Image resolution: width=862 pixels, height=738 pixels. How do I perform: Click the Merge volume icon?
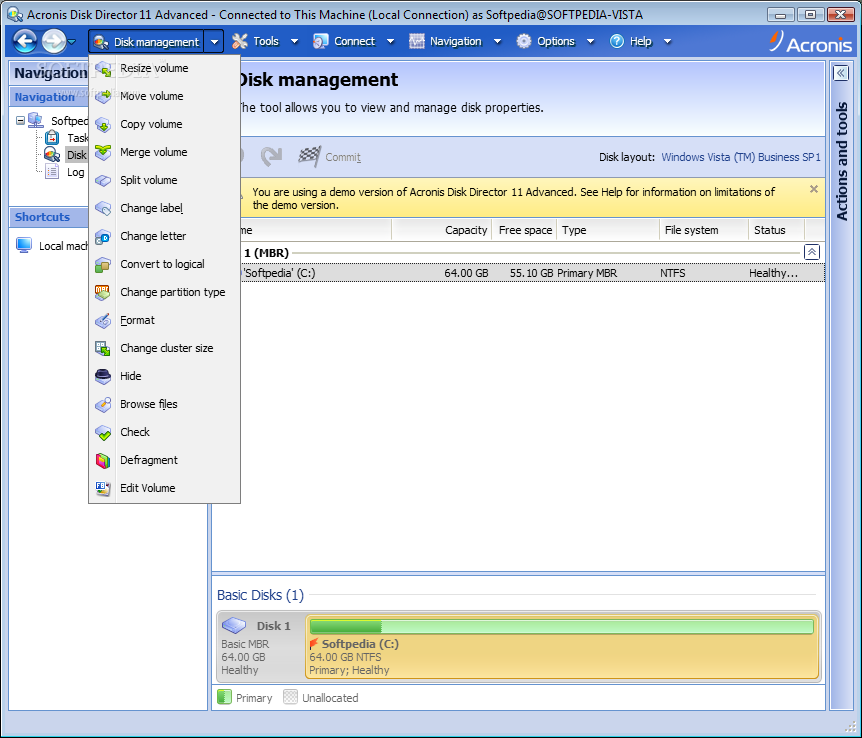pyautogui.click(x=103, y=152)
